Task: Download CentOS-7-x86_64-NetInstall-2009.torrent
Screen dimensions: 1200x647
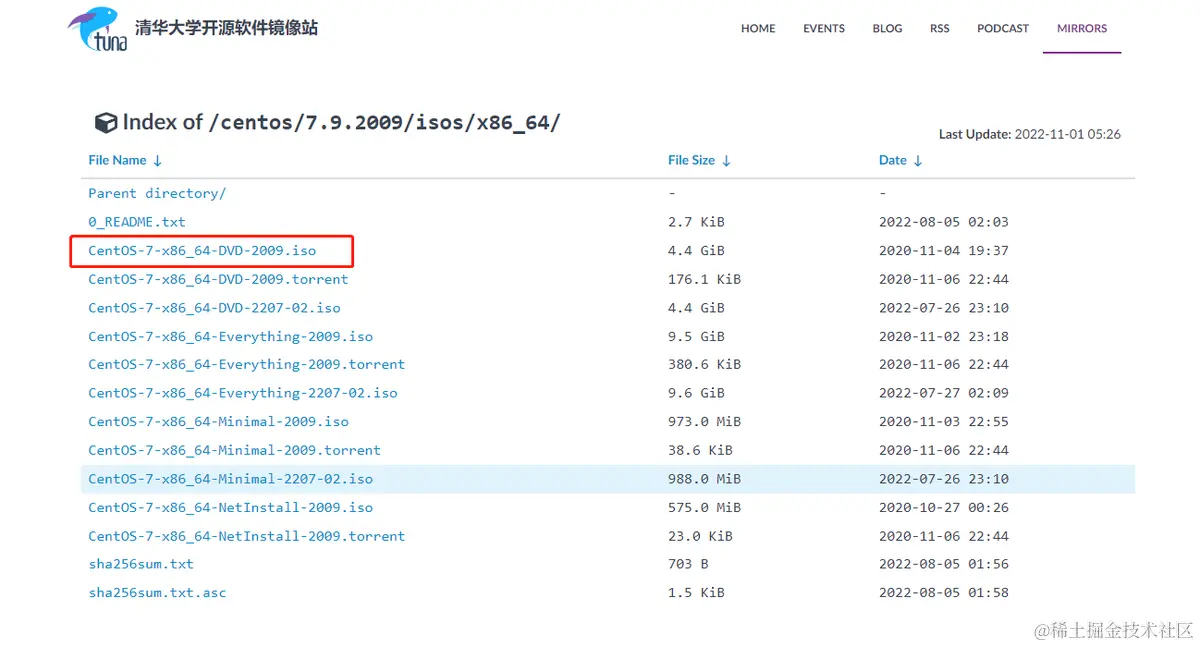Action: pyautogui.click(x=246, y=536)
